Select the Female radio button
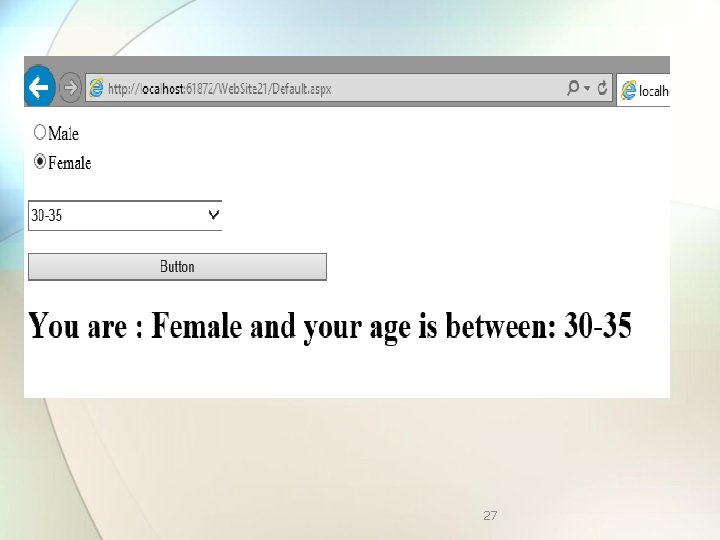Image resolution: width=720 pixels, height=540 pixels. coord(40,162)
